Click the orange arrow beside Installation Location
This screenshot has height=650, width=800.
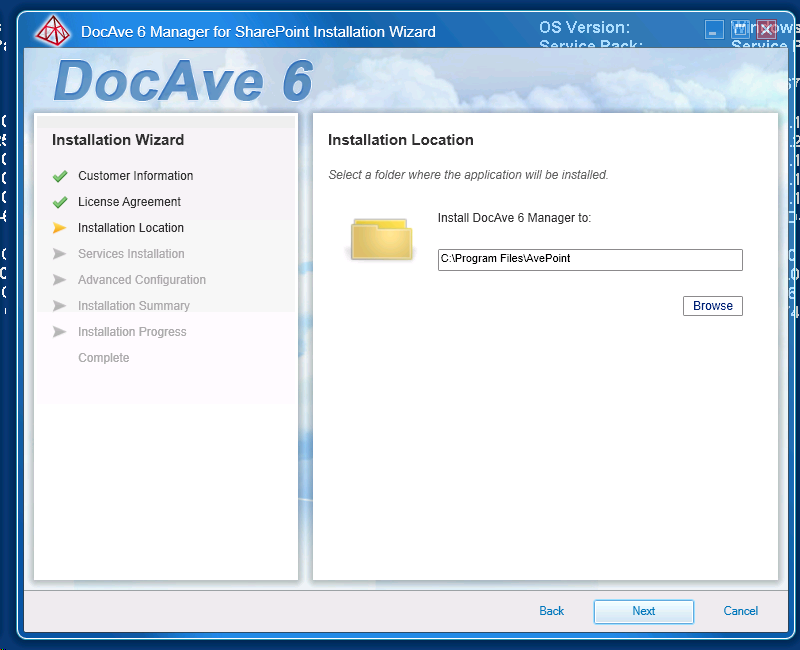coord(59,227)
